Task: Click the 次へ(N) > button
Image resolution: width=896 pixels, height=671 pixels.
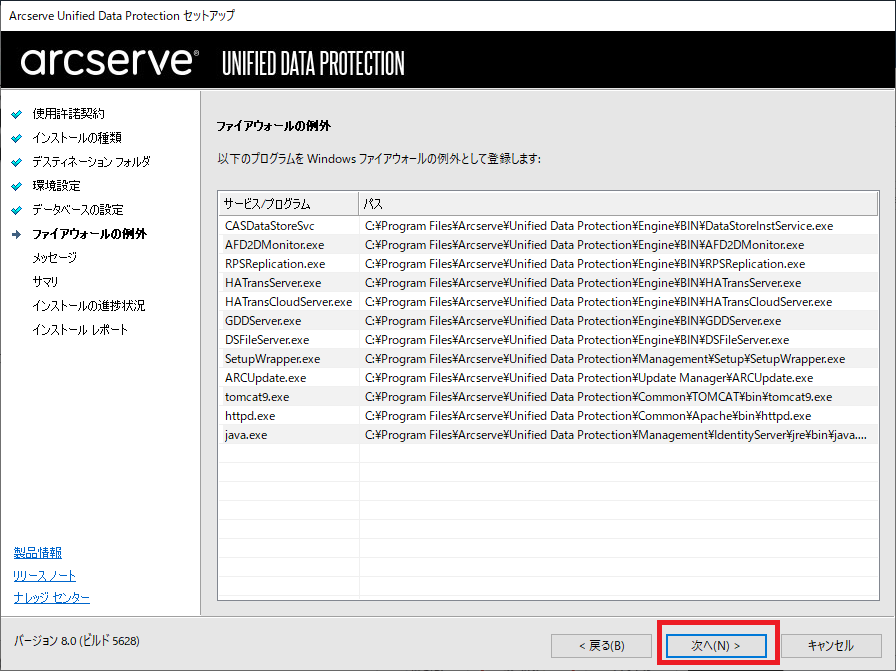Action: [x=716, y=646]
